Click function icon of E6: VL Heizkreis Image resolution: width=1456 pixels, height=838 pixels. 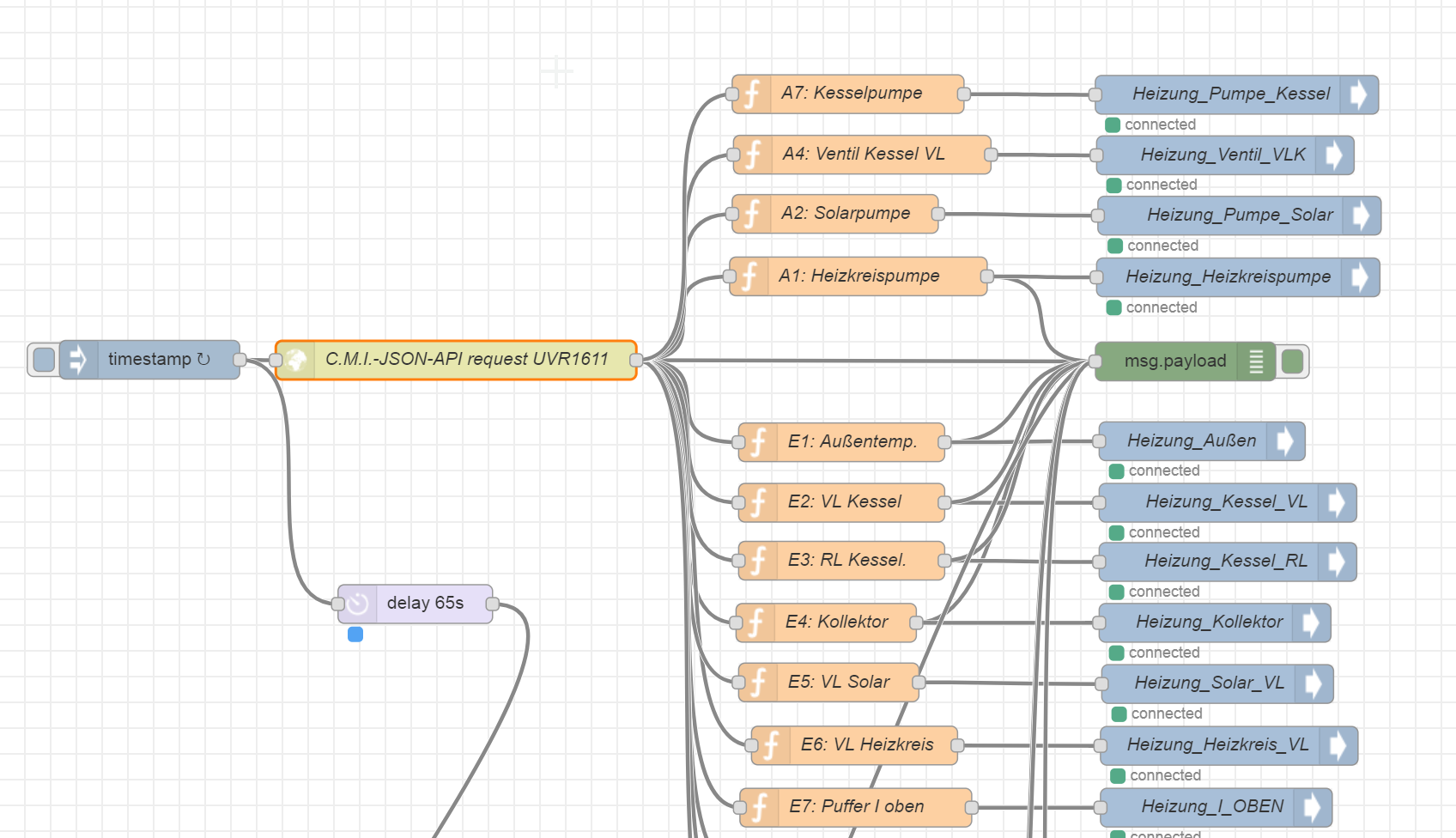pyautogui.click(x=772, y=745)
